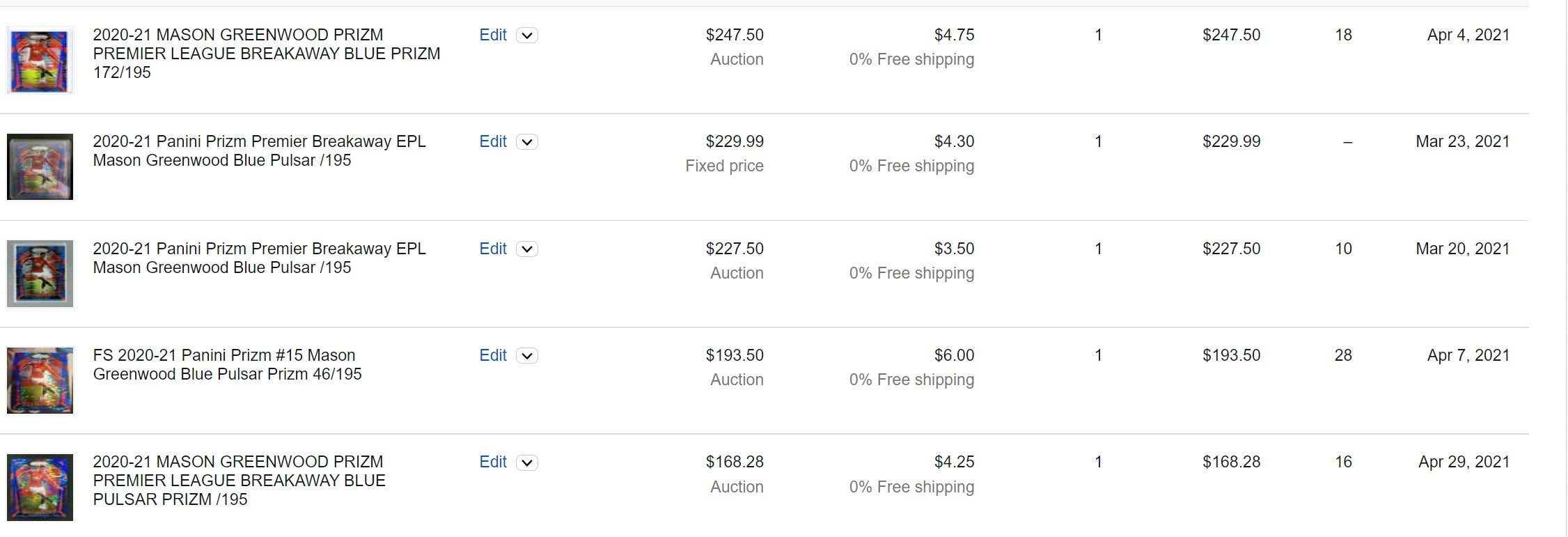Edit the $229.99 fixed price listing

click(x=493, y=141)
